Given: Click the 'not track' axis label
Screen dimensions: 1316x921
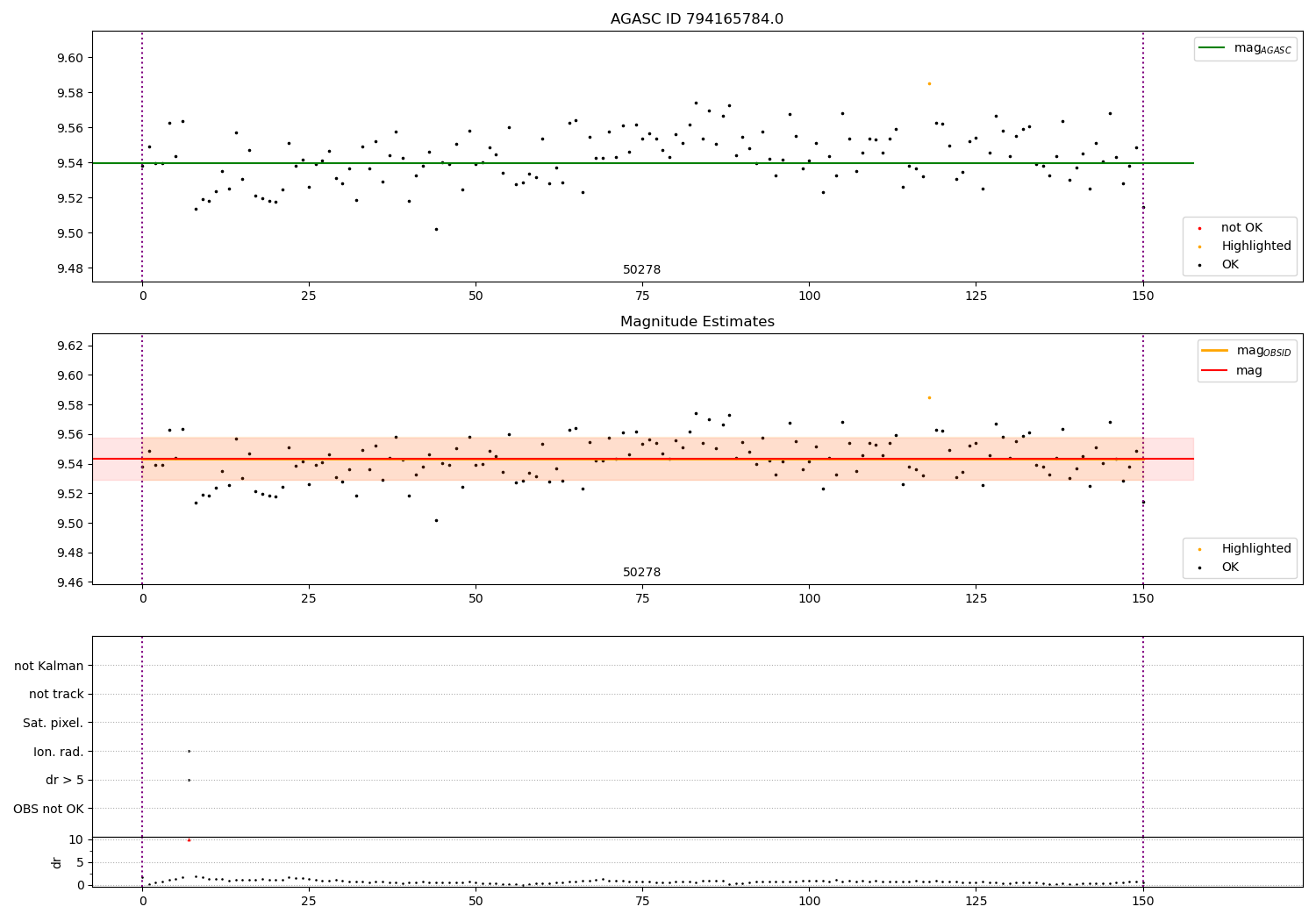Looking at the screenshot, I should (56, 695).
